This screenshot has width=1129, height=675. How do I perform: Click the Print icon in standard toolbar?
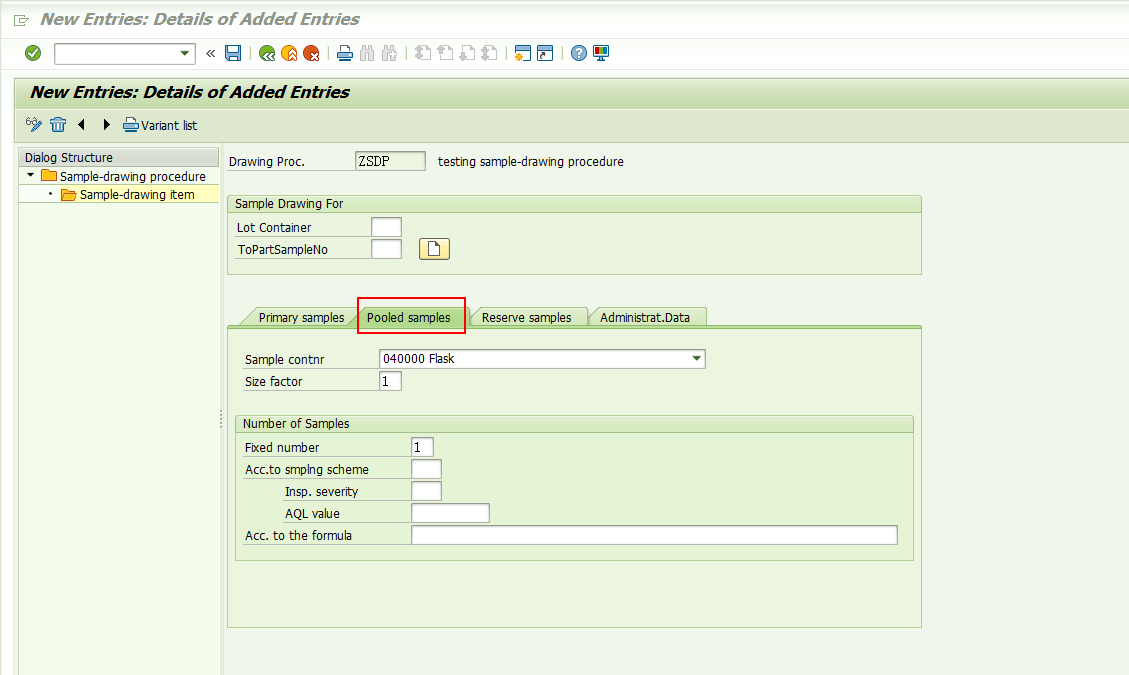coord(345,53)
